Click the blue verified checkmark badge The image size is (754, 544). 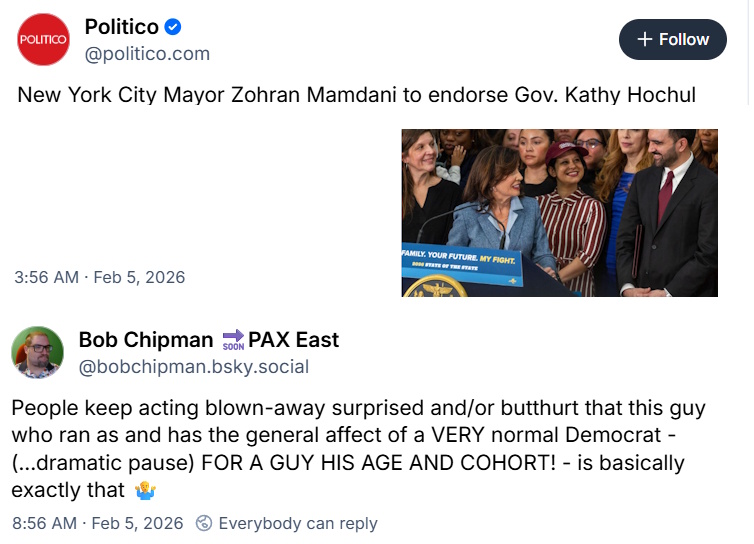click(173, 27)
